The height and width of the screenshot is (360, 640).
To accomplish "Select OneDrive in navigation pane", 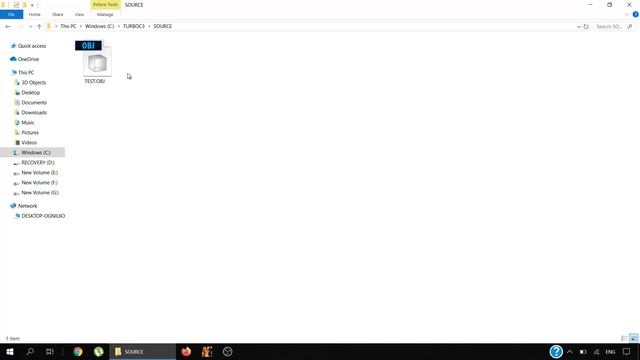I will (x=29, y=59).
